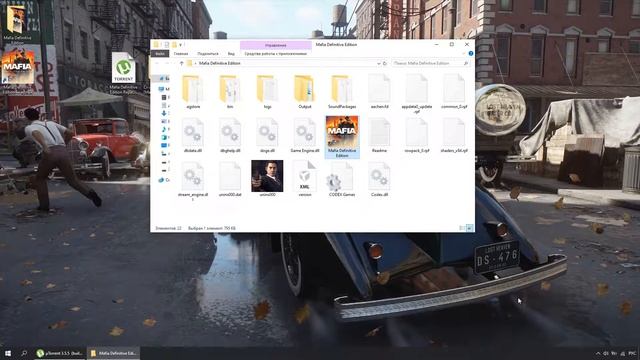This screenshot has height=360, width=640.
Task: Select the aachen.fd file
Action: coord(379,92)
